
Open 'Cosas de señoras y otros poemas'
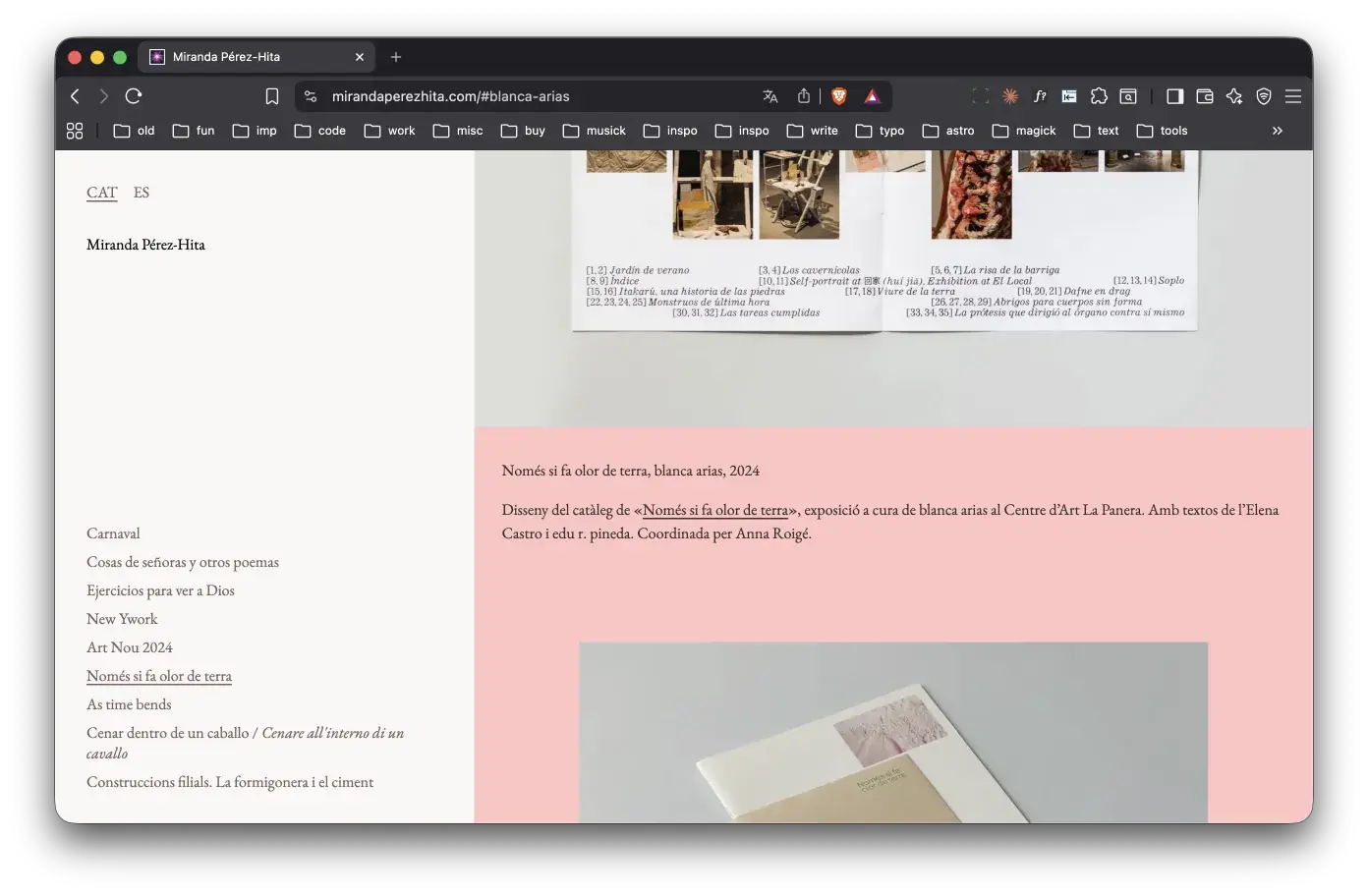pyautogui.click(x=183, y=562)
